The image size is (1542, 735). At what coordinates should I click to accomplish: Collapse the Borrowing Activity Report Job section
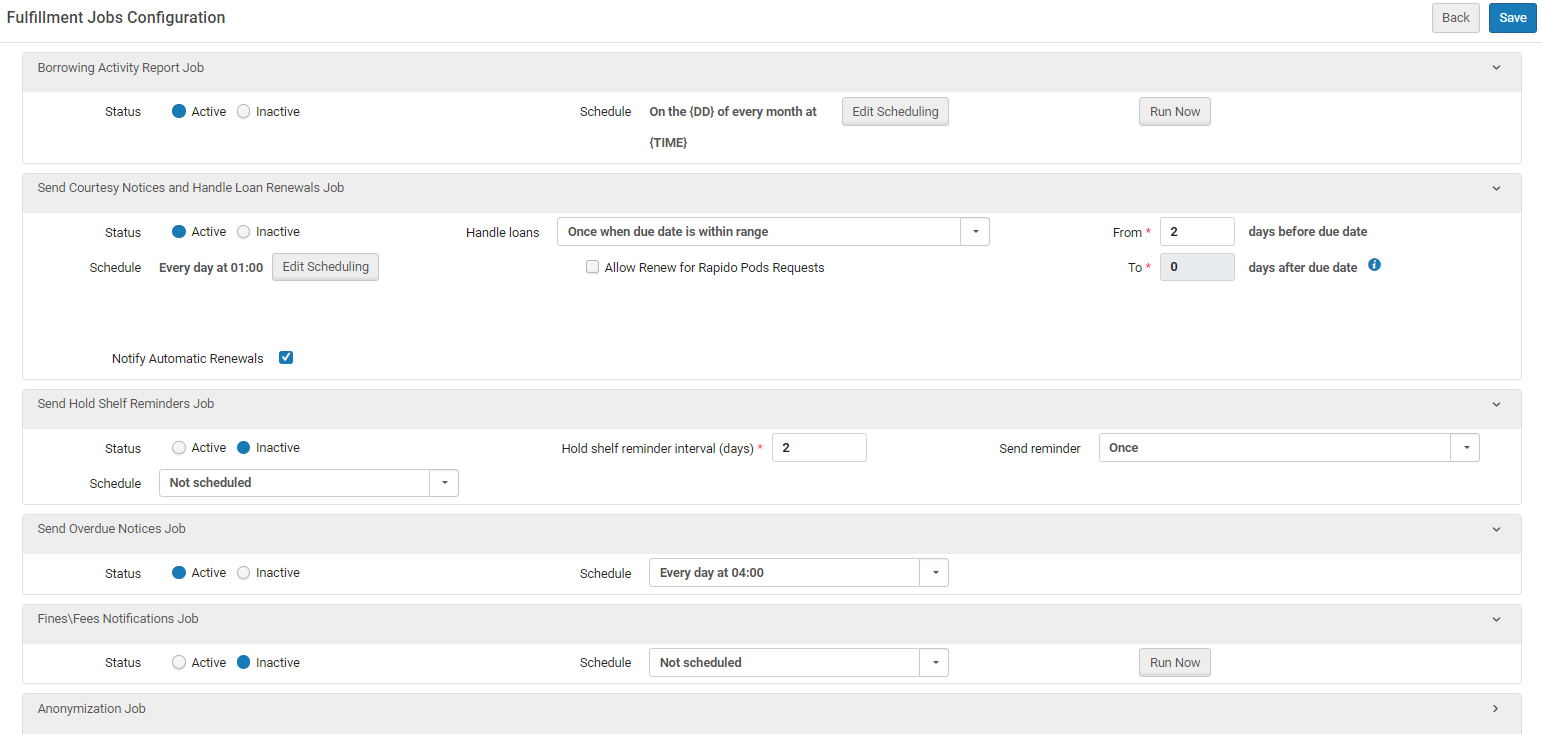point(1496,68)
